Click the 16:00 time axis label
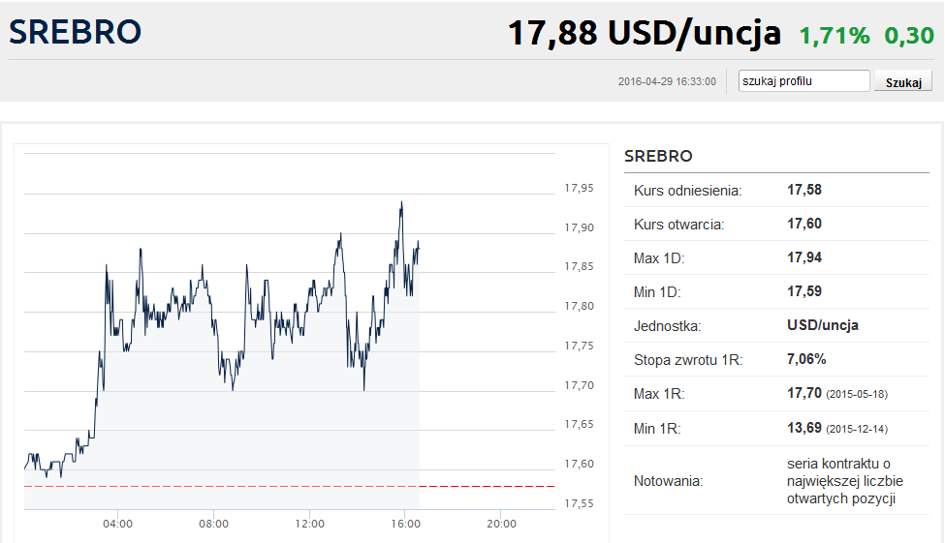Image resolution: width=945 pixels, height=543 pixels. click(406, 524)
